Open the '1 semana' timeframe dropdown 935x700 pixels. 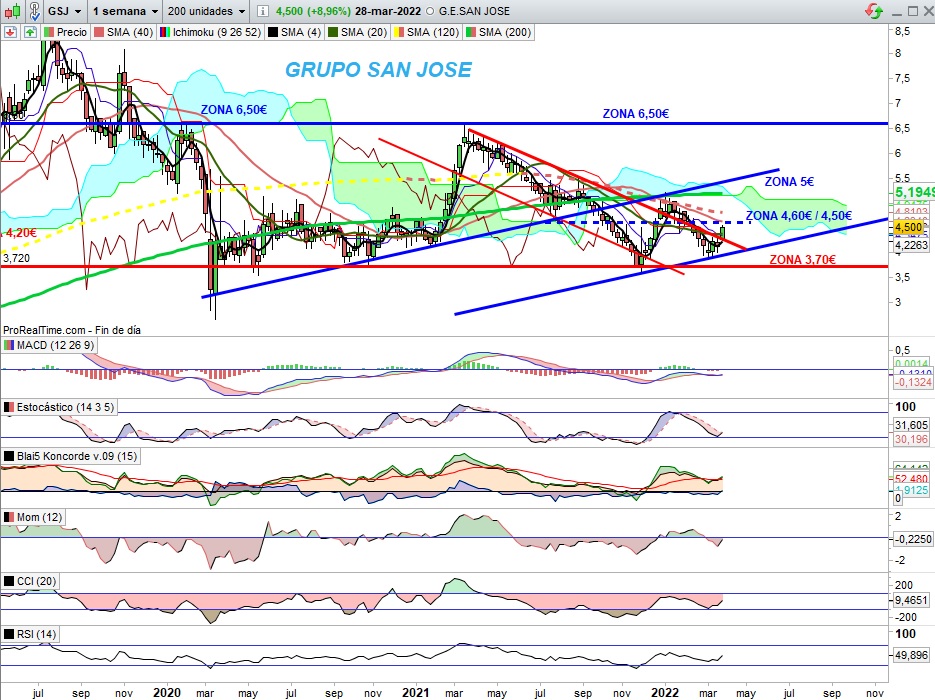[x=125, y=11]
